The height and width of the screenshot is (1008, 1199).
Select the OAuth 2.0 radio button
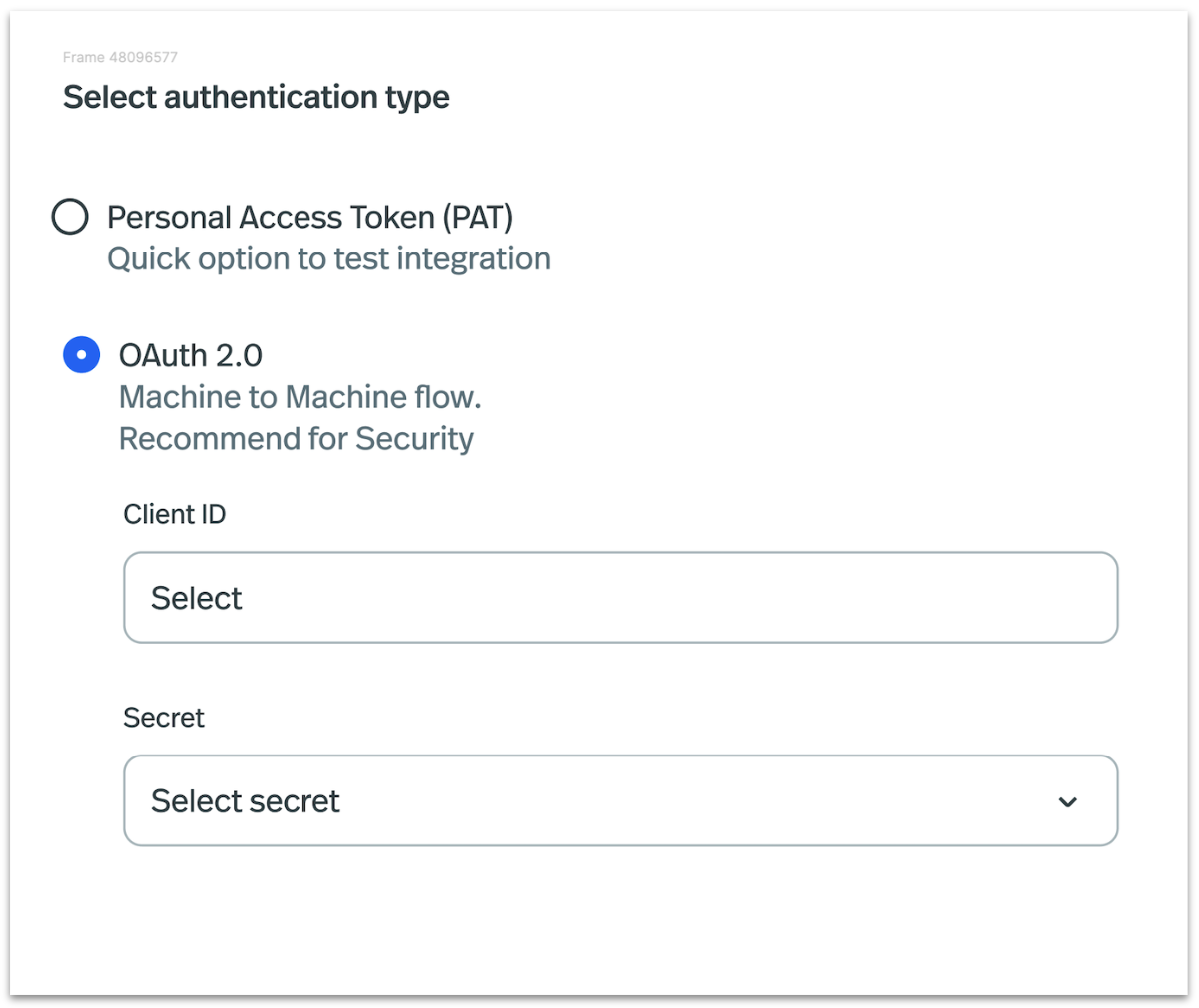pyautogui.click(x=81, y=355)
